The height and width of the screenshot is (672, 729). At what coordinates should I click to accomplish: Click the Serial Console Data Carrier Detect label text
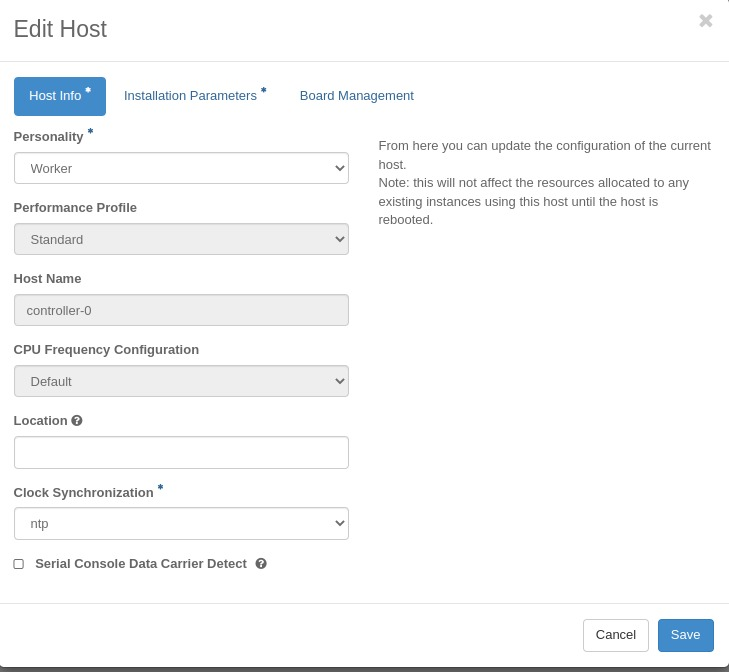coord(140,564)
